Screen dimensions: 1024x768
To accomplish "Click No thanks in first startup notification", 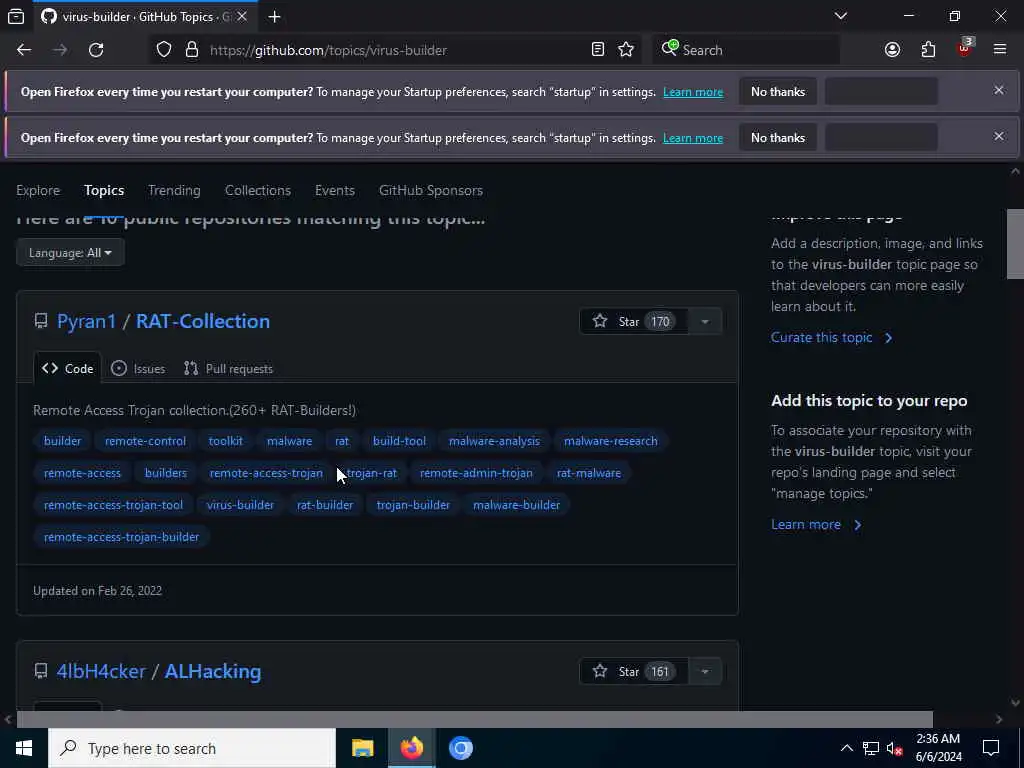I will tap(778, 92).
